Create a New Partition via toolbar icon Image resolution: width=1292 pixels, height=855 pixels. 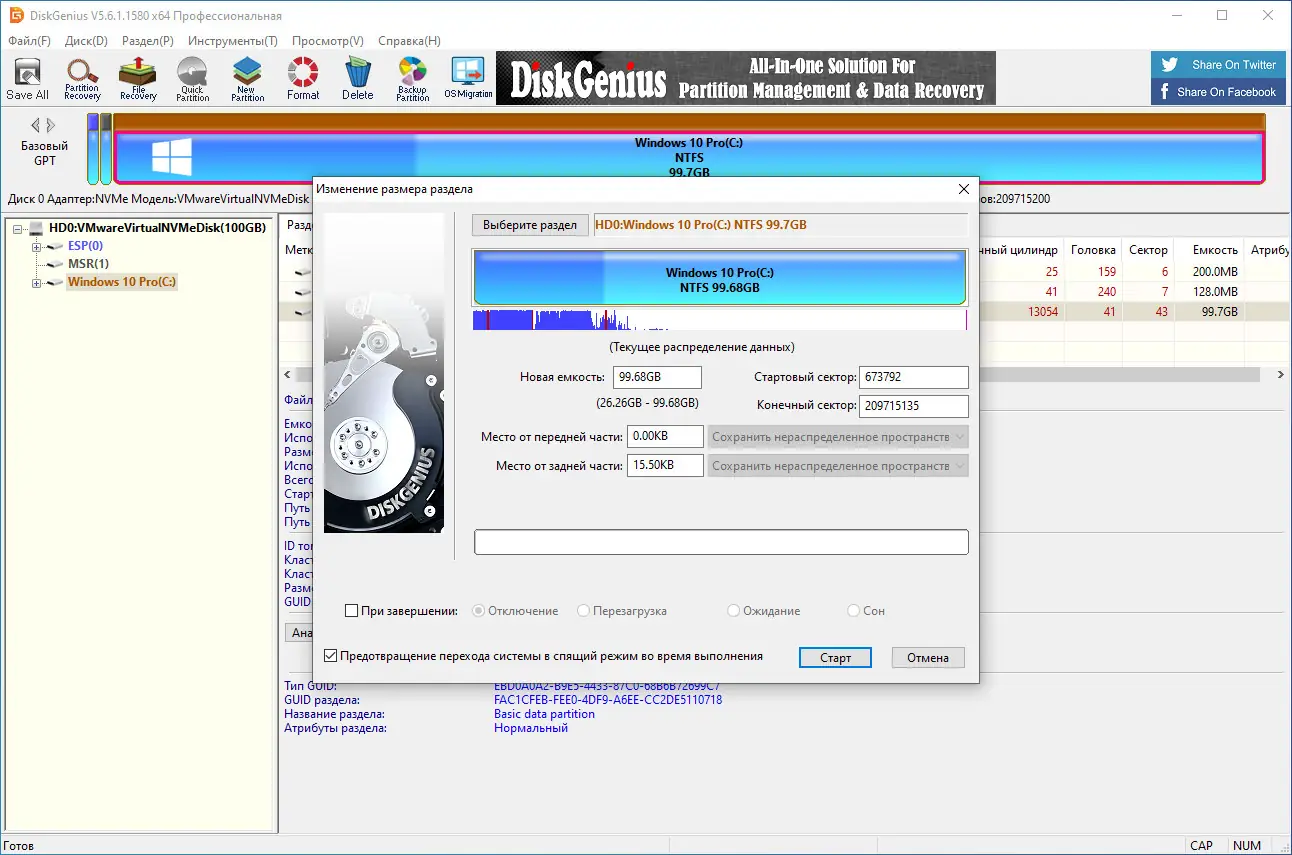(x=247, y=79)
